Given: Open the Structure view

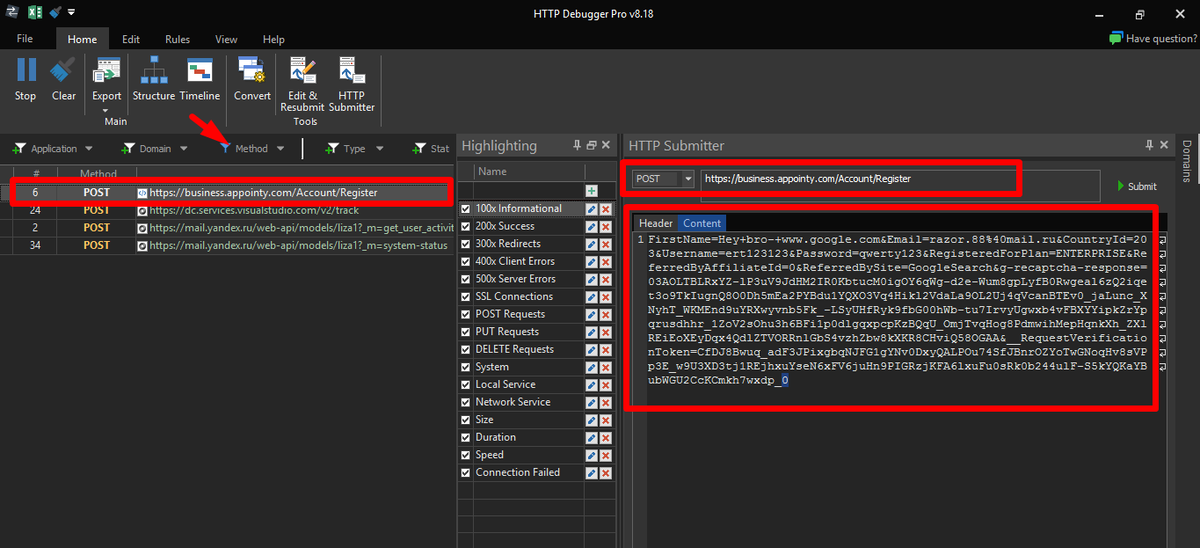Looking at the screenshot, I should click(x=154, y=80).
